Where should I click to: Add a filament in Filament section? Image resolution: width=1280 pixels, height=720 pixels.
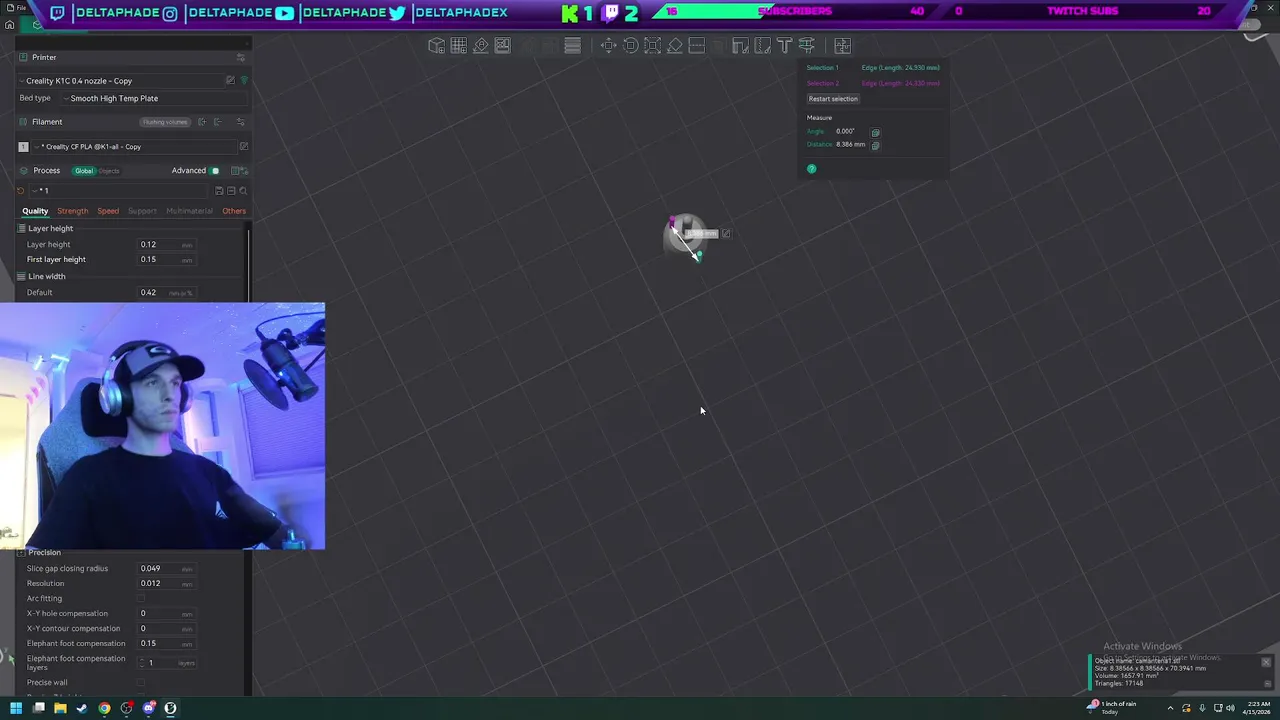[x=202, y=122]
